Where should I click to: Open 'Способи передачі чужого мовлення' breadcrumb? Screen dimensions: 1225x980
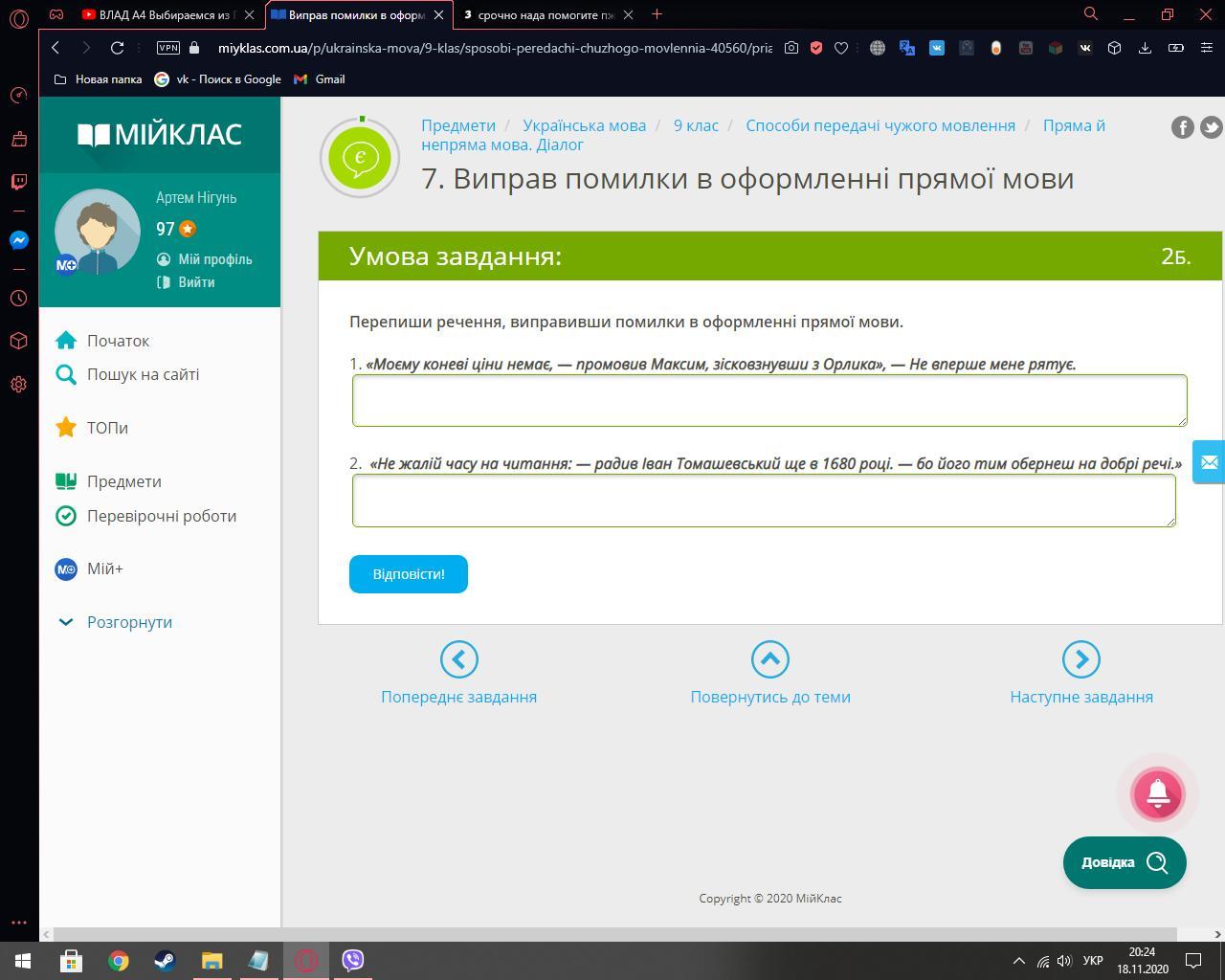(880, 125)
